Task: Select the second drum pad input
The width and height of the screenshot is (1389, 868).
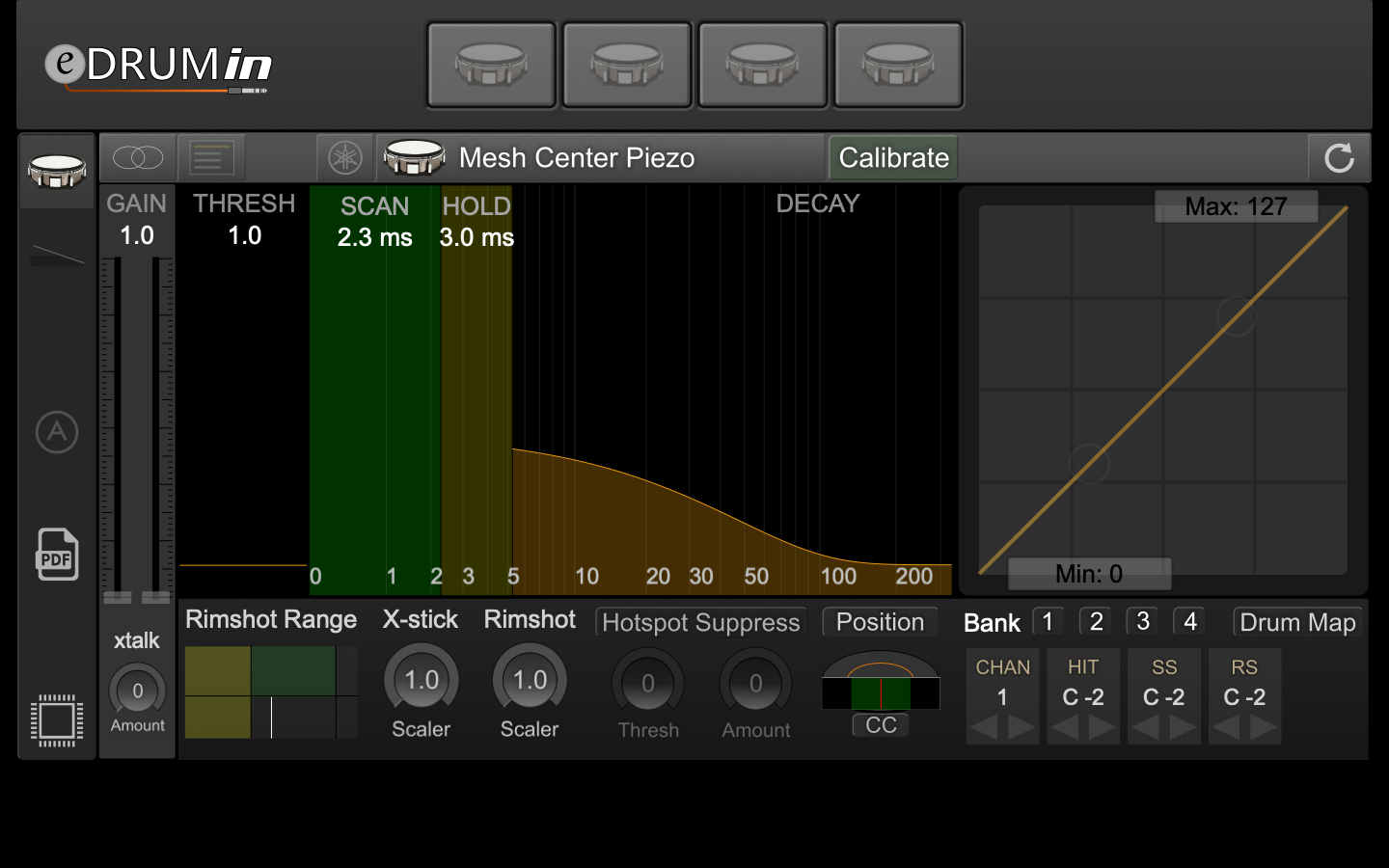Action: (627, 65)
